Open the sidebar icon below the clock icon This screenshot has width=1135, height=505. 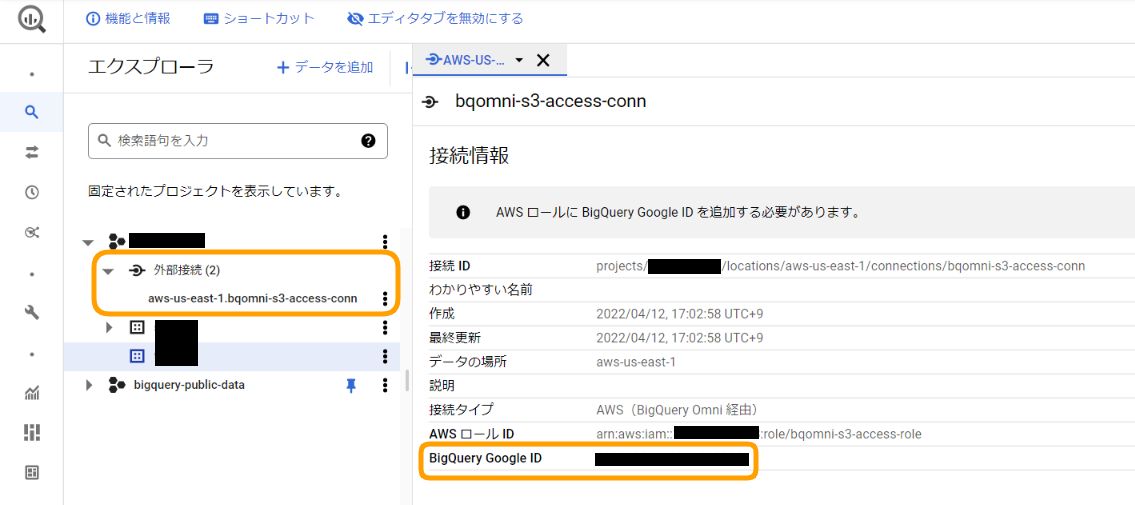[31, 232]
